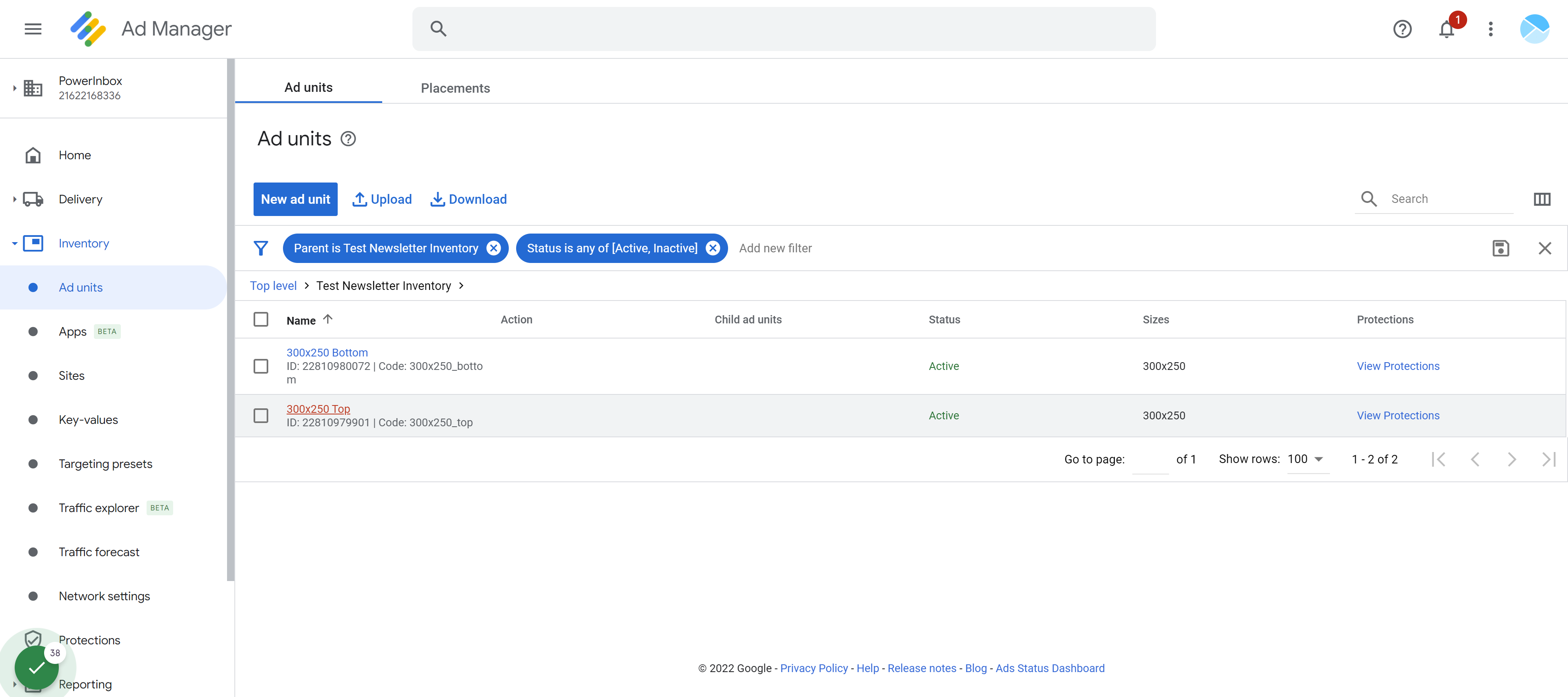Click the filter funnel icon
Screen dimensions: 1568x697
click(261, 248)
